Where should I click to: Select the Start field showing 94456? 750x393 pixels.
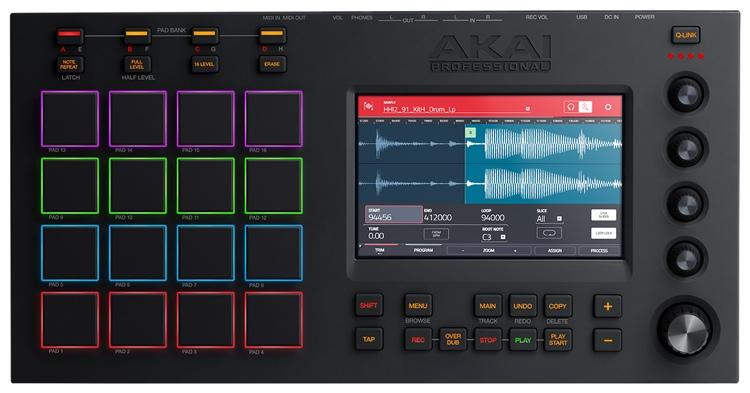pyautogui.click(x=394, y=215)
